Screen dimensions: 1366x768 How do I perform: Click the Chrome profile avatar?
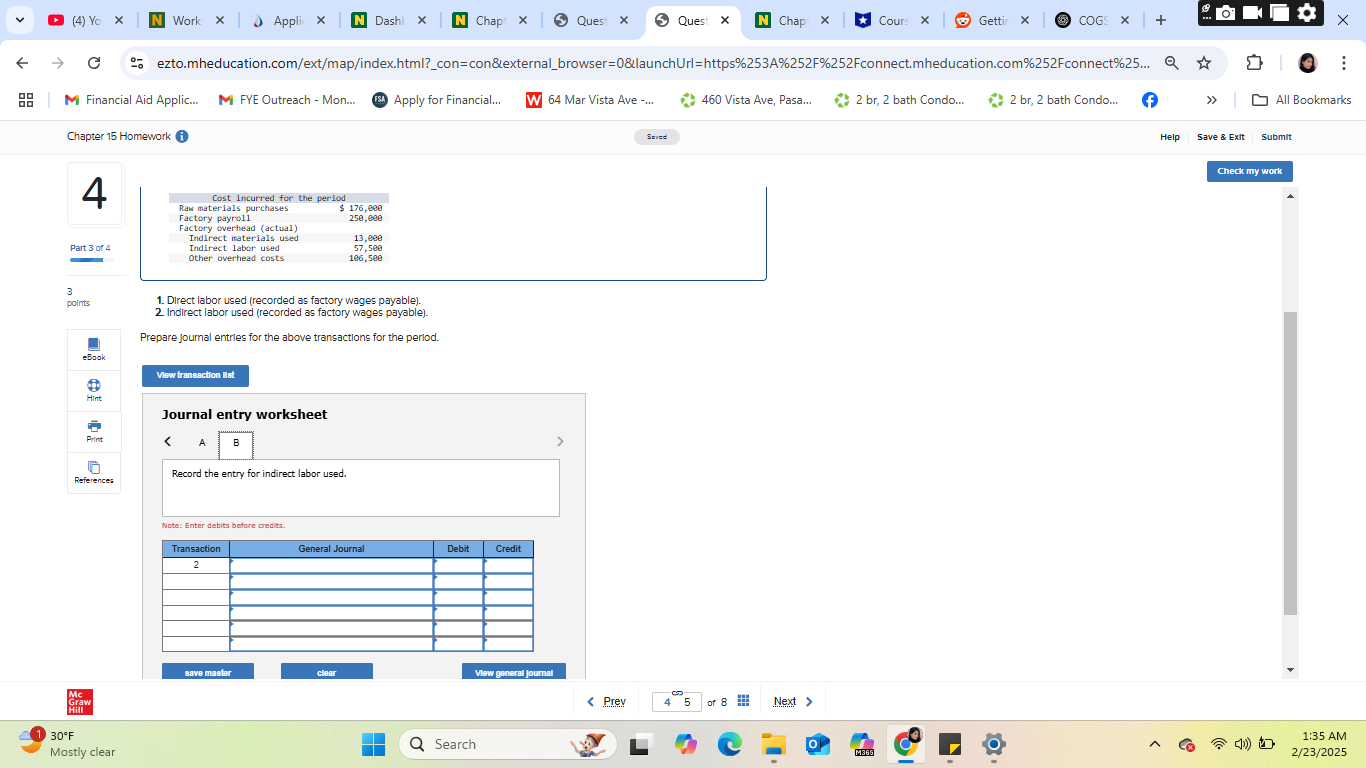click(x=1308, y=63)
